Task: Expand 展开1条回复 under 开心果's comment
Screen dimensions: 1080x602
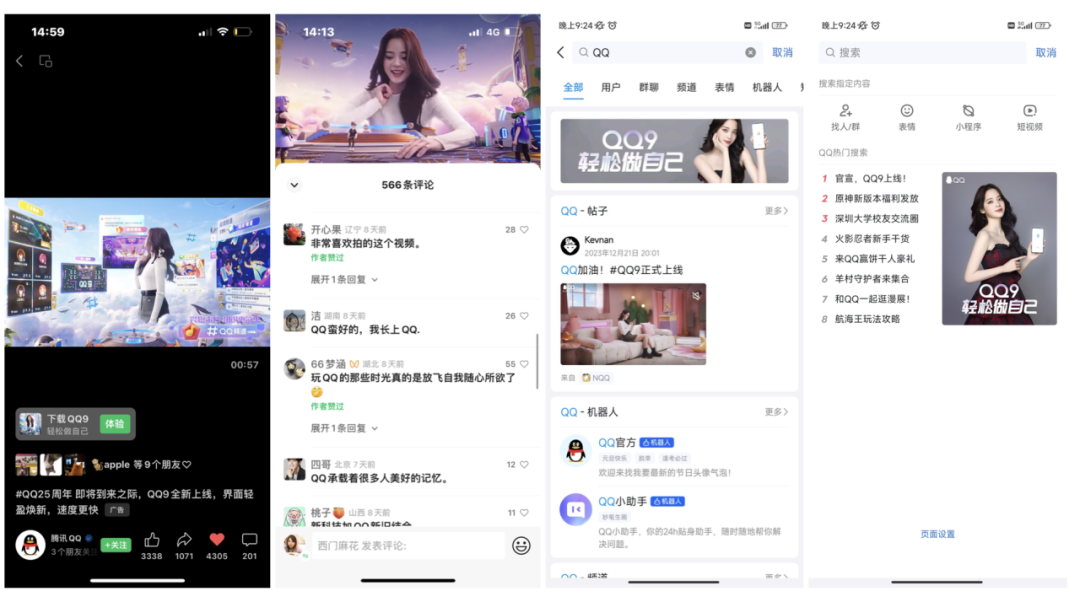Action: (x=344, y=280)
